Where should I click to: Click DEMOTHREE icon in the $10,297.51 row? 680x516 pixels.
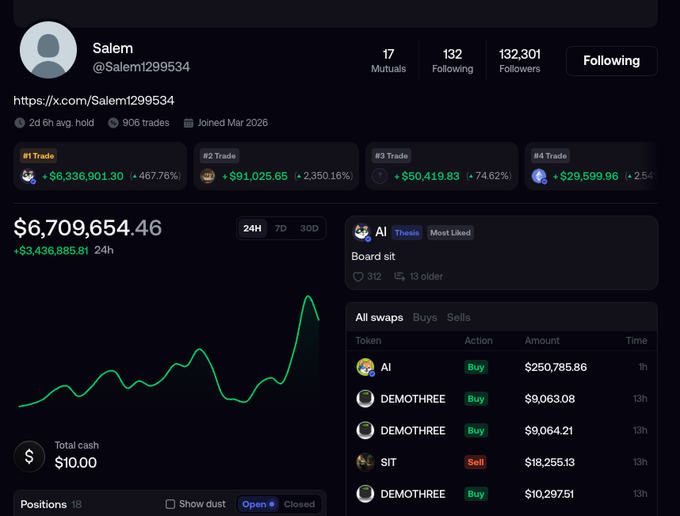pos(365,494)
